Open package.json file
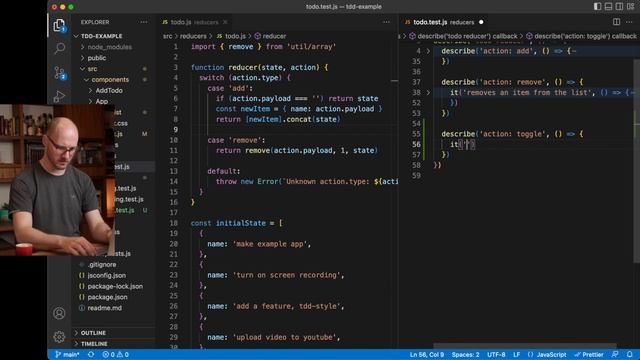Image resolution: width=640 pixels, height=360 pixels. click(107, 297)
